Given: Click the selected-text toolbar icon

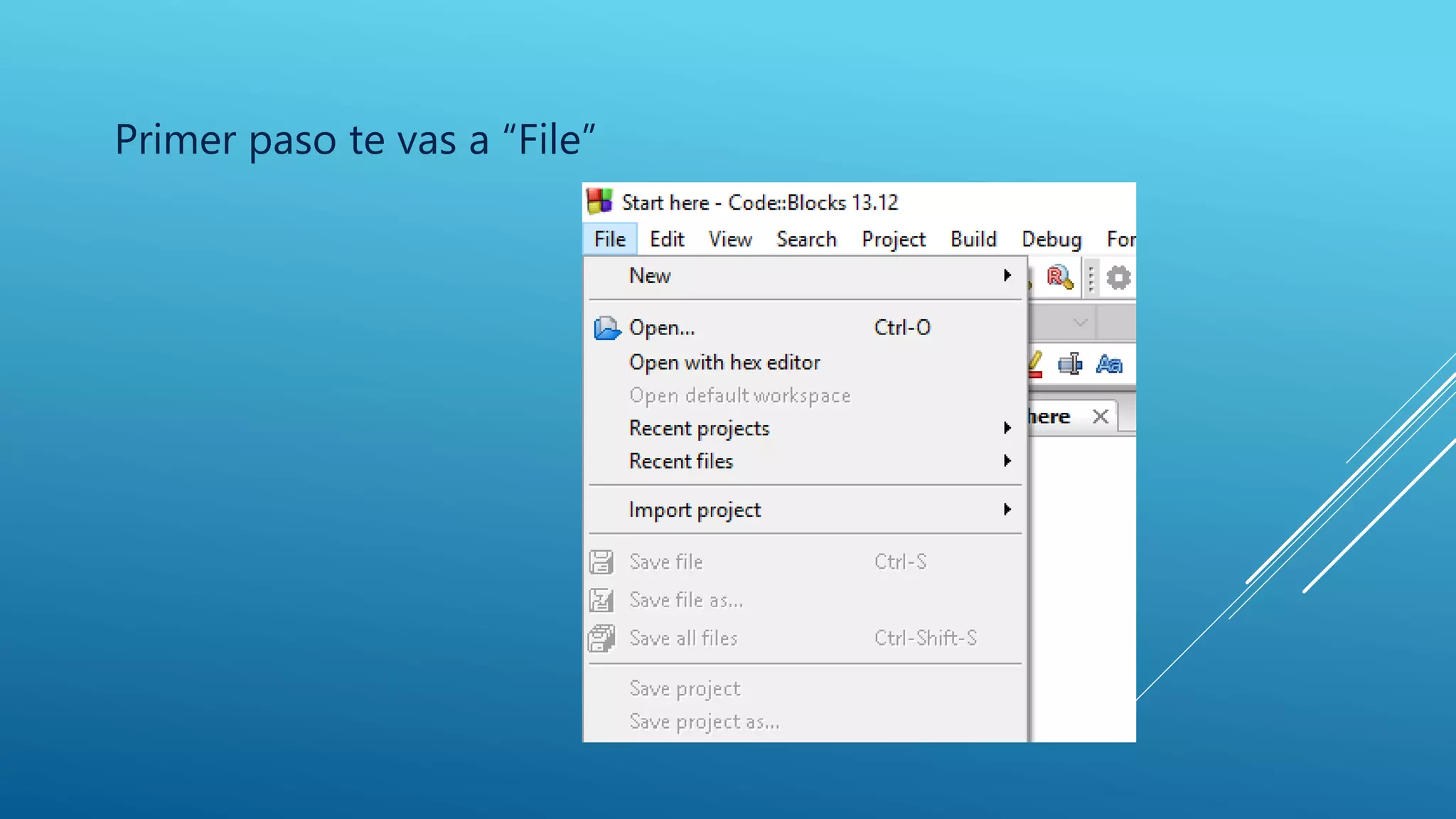Looking at the screenshot, I should click(x=1070, y=364).
